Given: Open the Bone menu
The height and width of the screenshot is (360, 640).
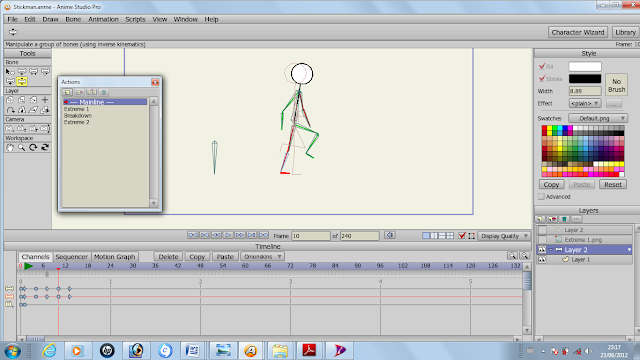Looking at the screenshot, I should (73, 19).
